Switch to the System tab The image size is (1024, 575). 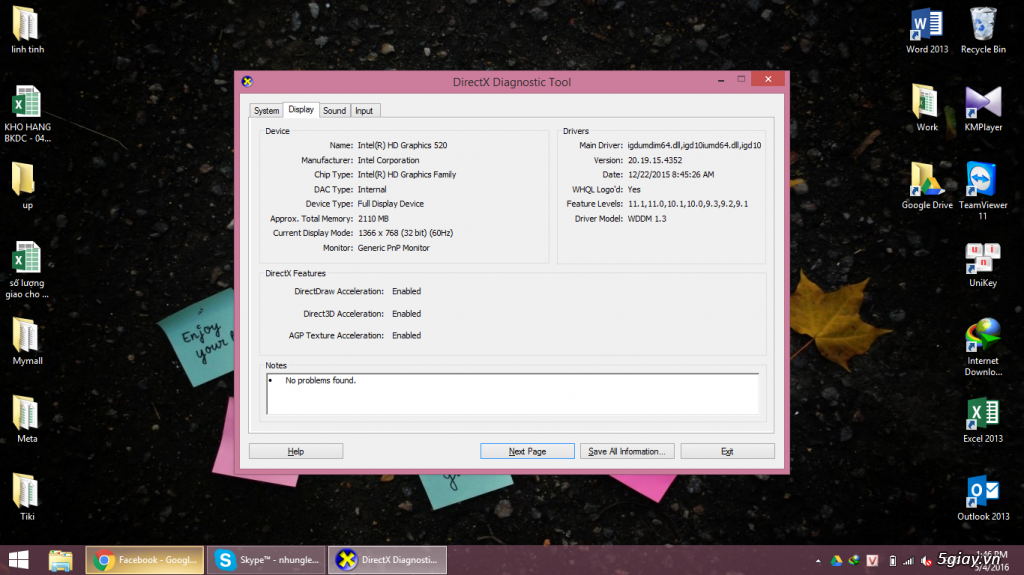(266, 111)
